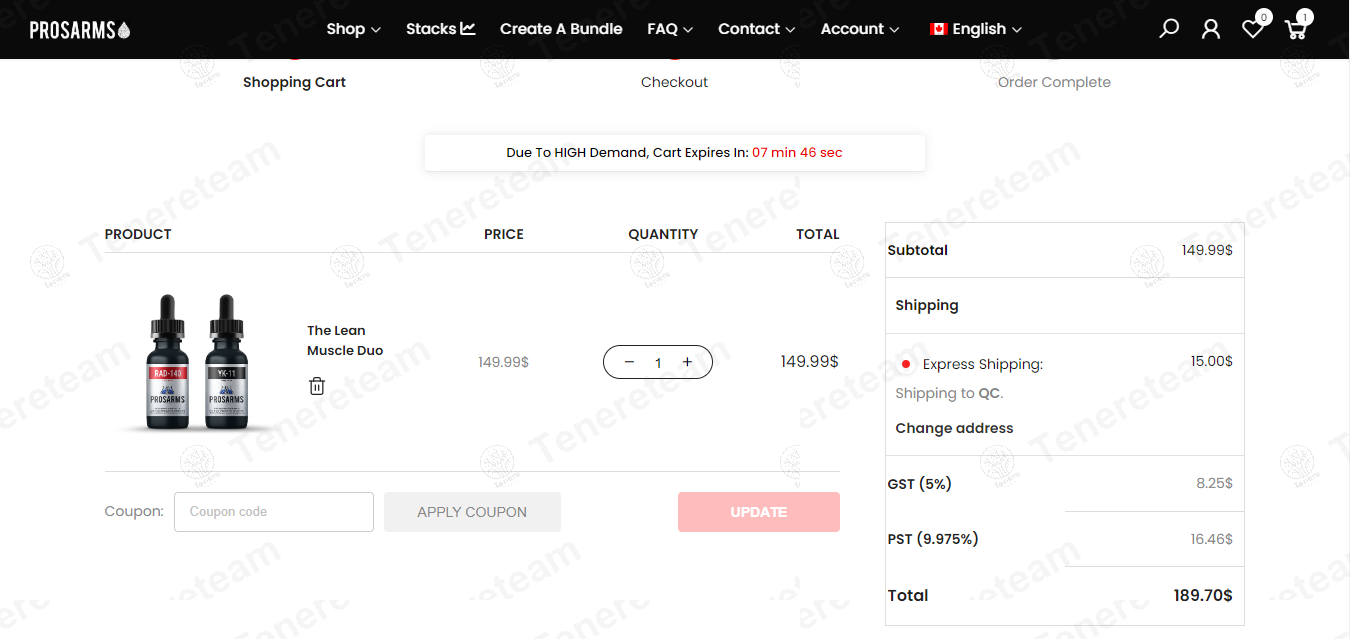Click the Change address link

(954, 428)
